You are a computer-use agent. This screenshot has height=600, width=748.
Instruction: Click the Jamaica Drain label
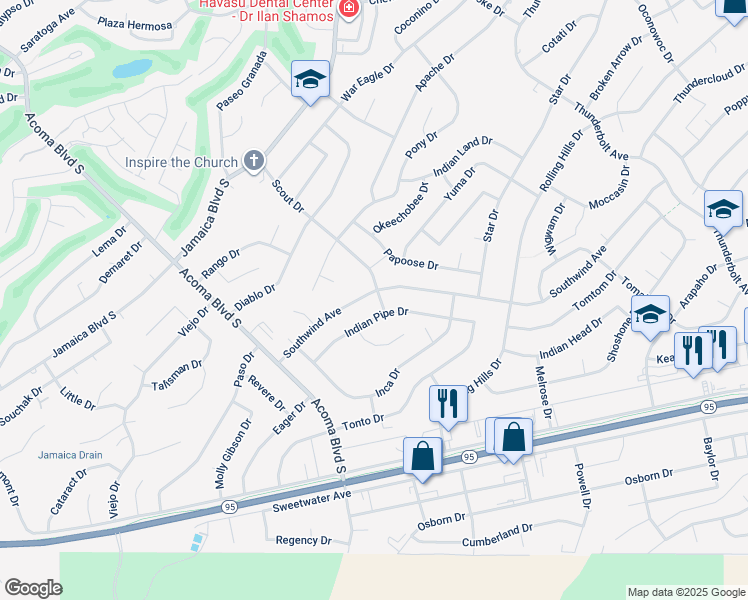tap(70, 455)
